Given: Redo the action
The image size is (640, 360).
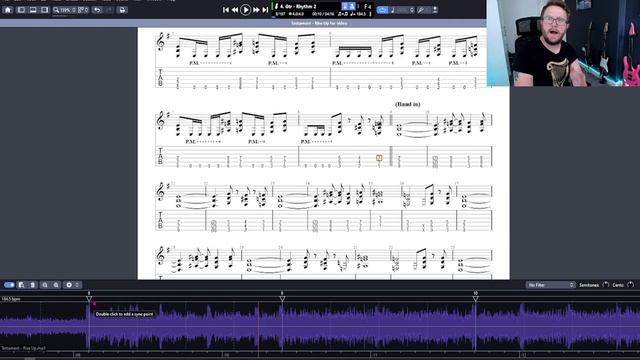Looking at the screenshot, I should click(109, 10).
